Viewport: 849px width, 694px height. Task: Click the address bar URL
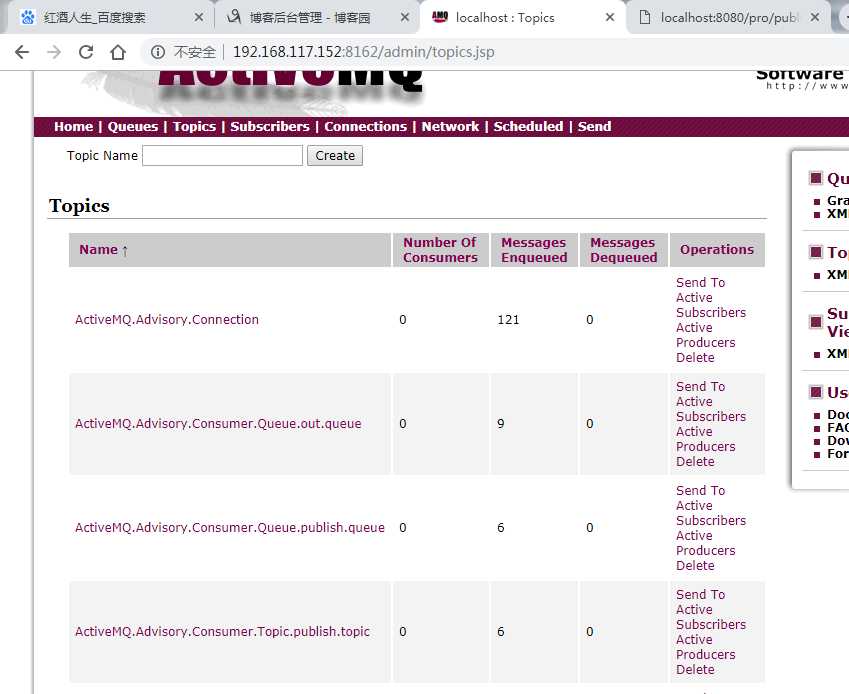(363, 52)
